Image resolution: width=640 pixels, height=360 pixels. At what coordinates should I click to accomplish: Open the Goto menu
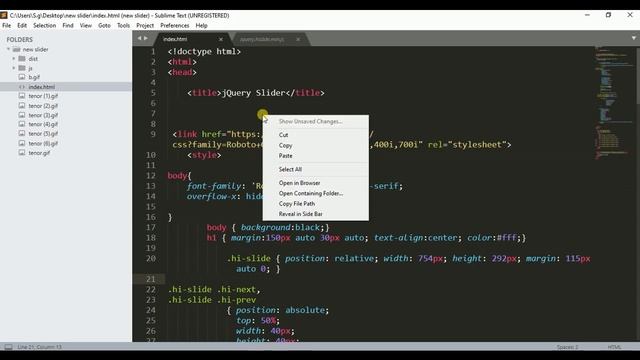point(104,25)
